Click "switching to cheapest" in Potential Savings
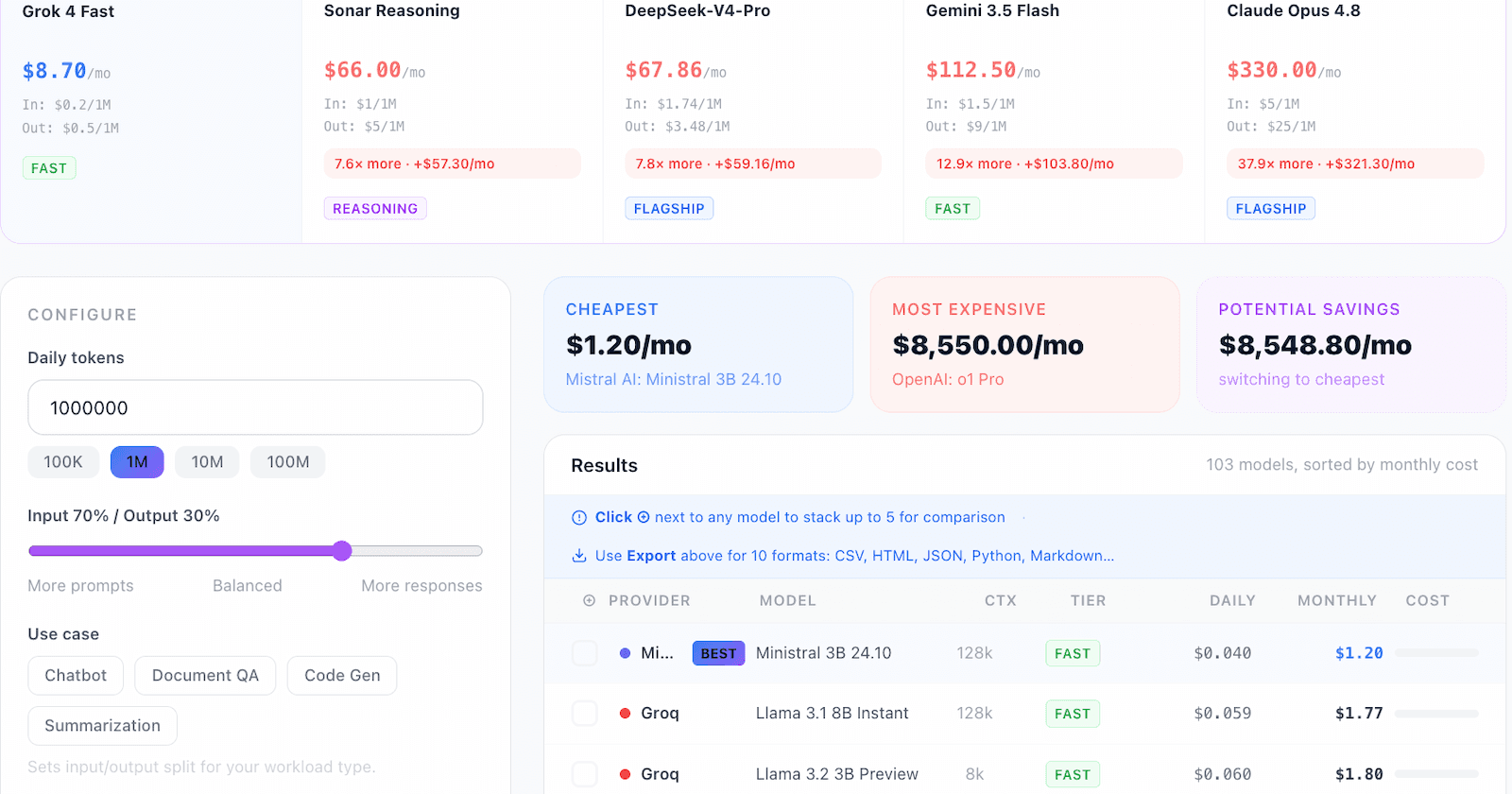This screenshot has width=1512, height=794. pos(1301,380)
